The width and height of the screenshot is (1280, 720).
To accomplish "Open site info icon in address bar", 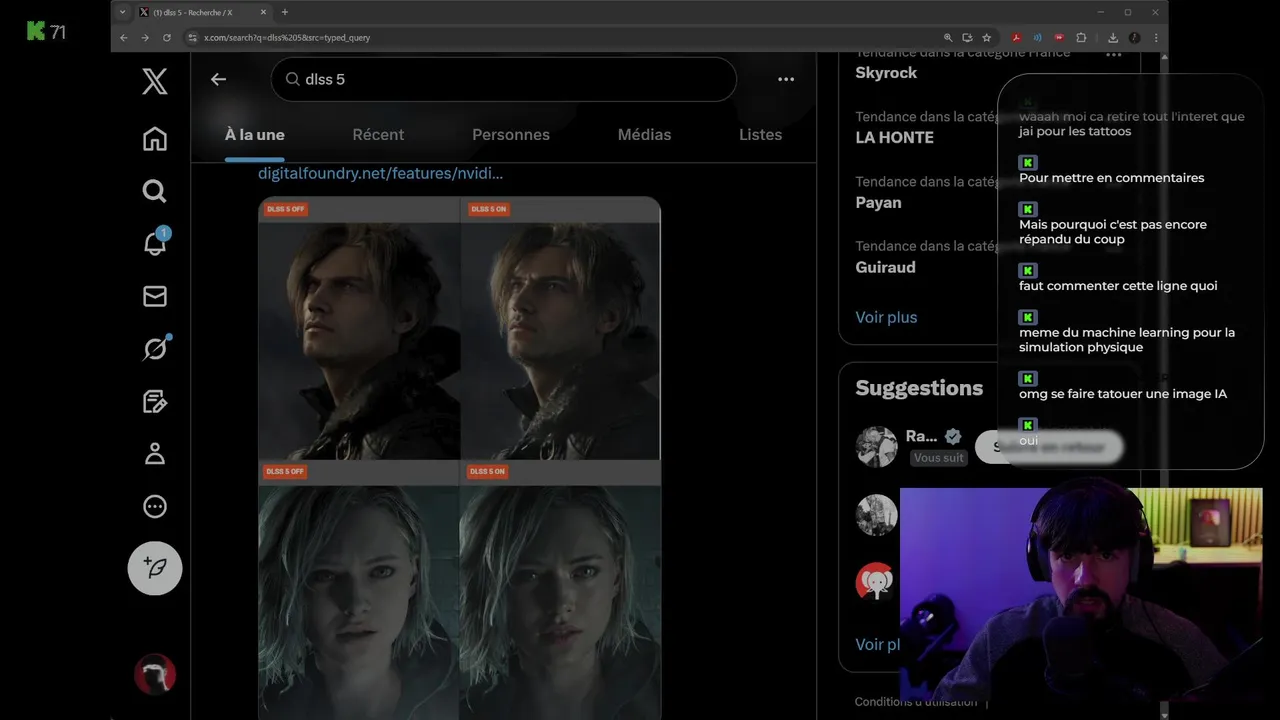I will tap(193, 38).
